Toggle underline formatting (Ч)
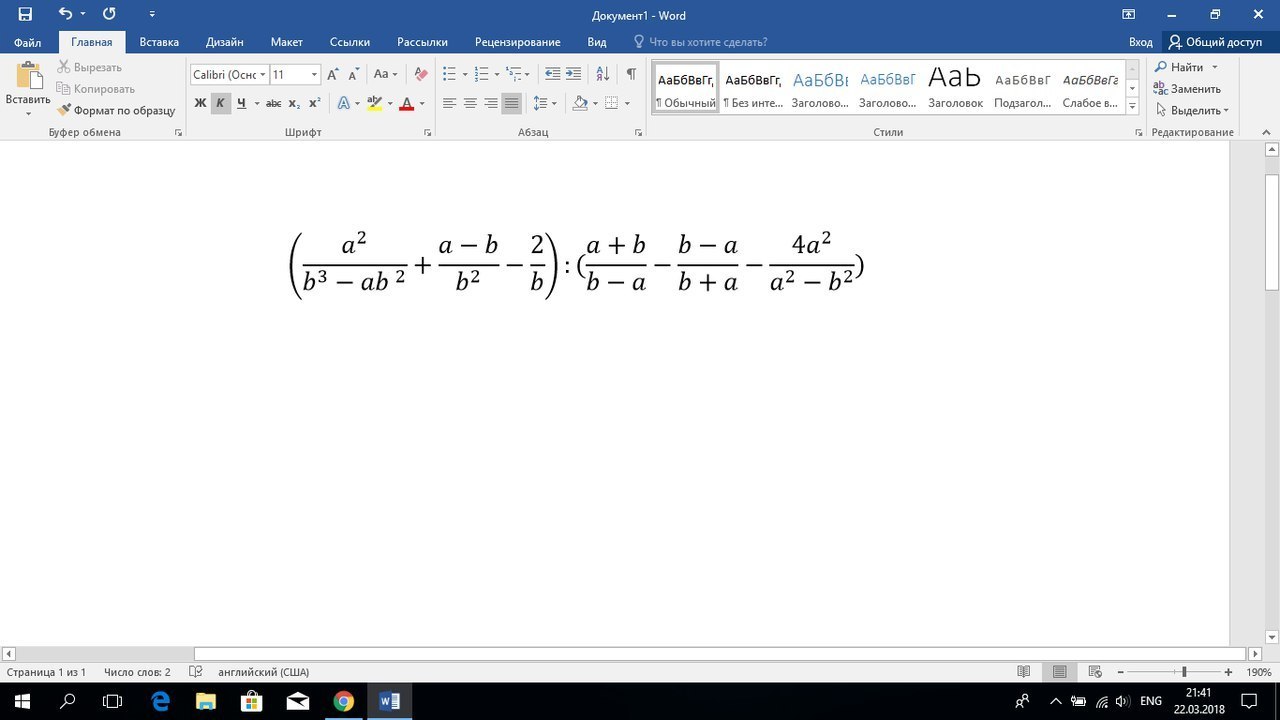This screenshot has width=1280, height=720. click(241, 103)
